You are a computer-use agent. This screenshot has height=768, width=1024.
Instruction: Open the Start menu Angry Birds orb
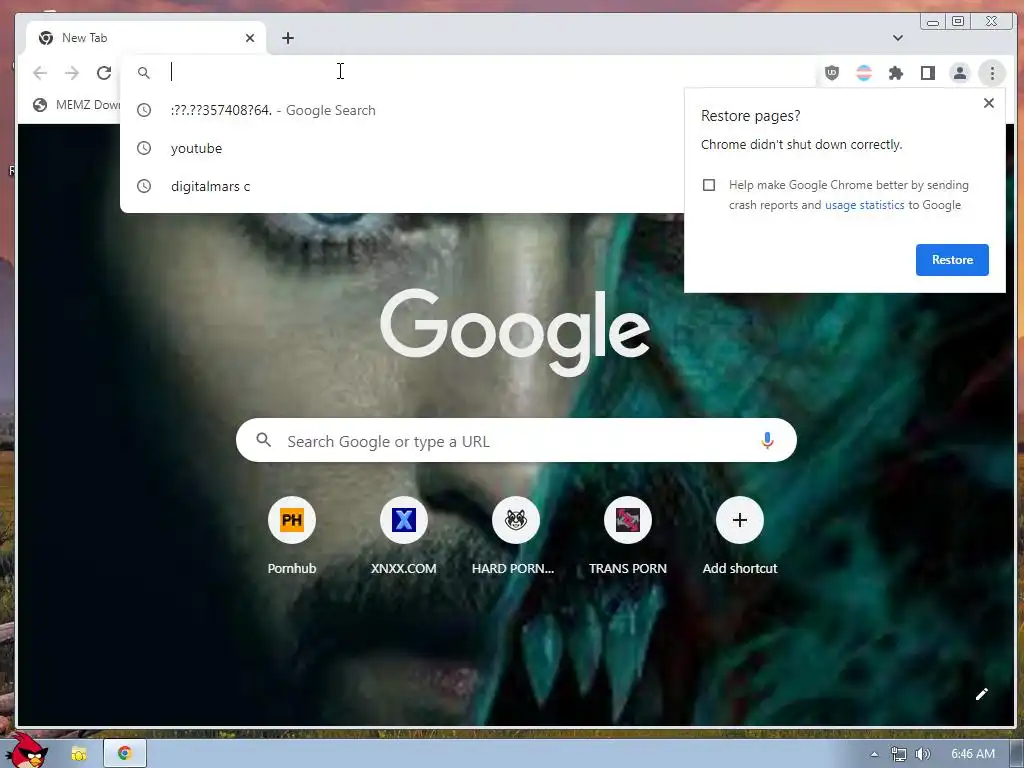(26, 751)
